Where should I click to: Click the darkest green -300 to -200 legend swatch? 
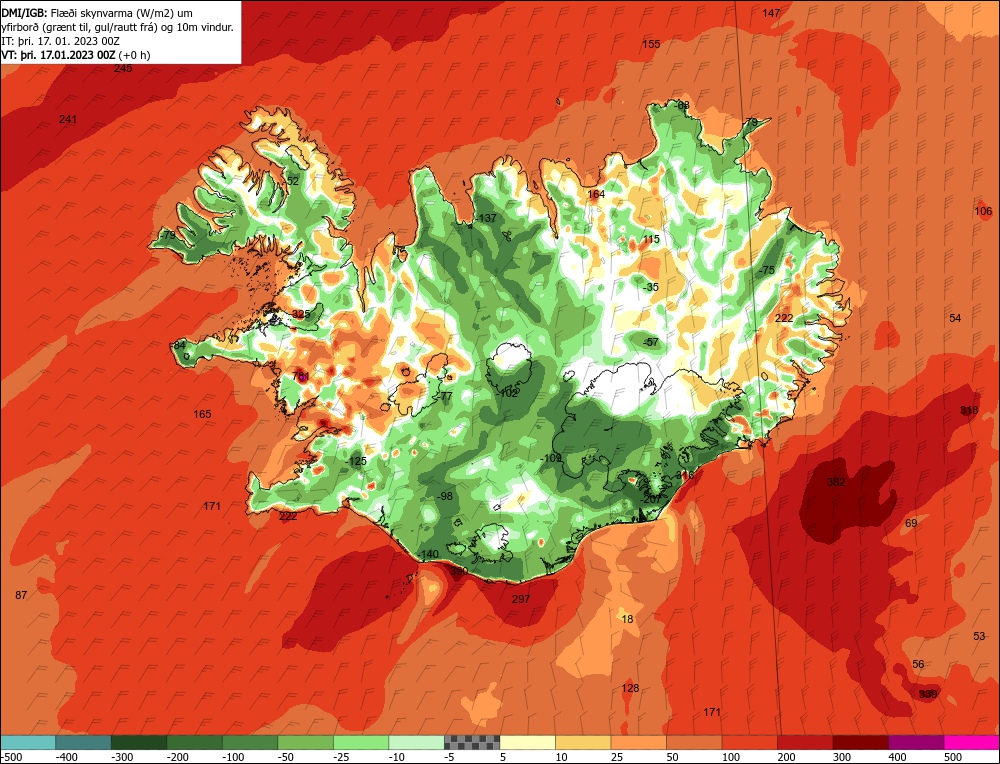138,742
